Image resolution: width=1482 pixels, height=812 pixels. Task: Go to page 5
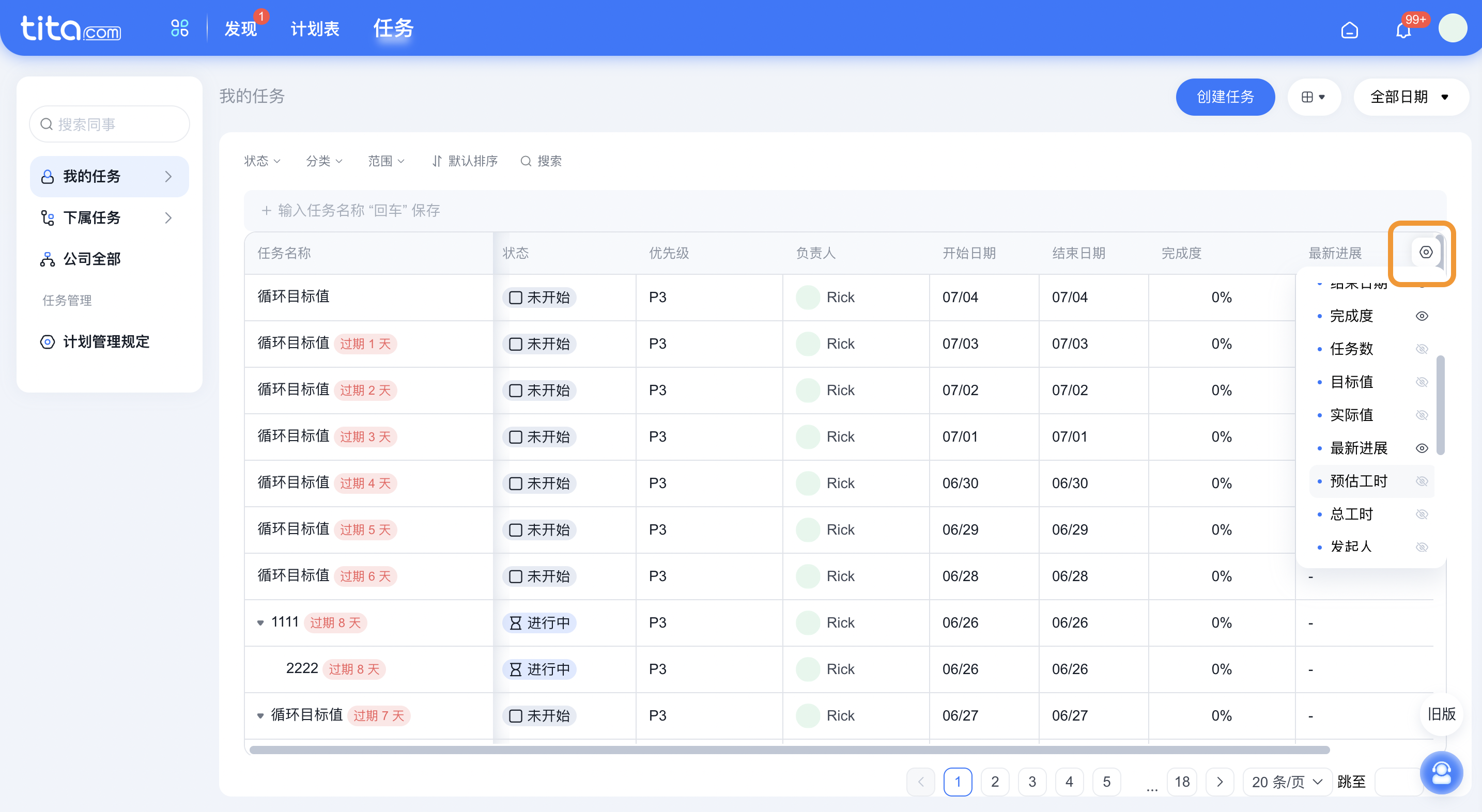(x=1106, y=782)
